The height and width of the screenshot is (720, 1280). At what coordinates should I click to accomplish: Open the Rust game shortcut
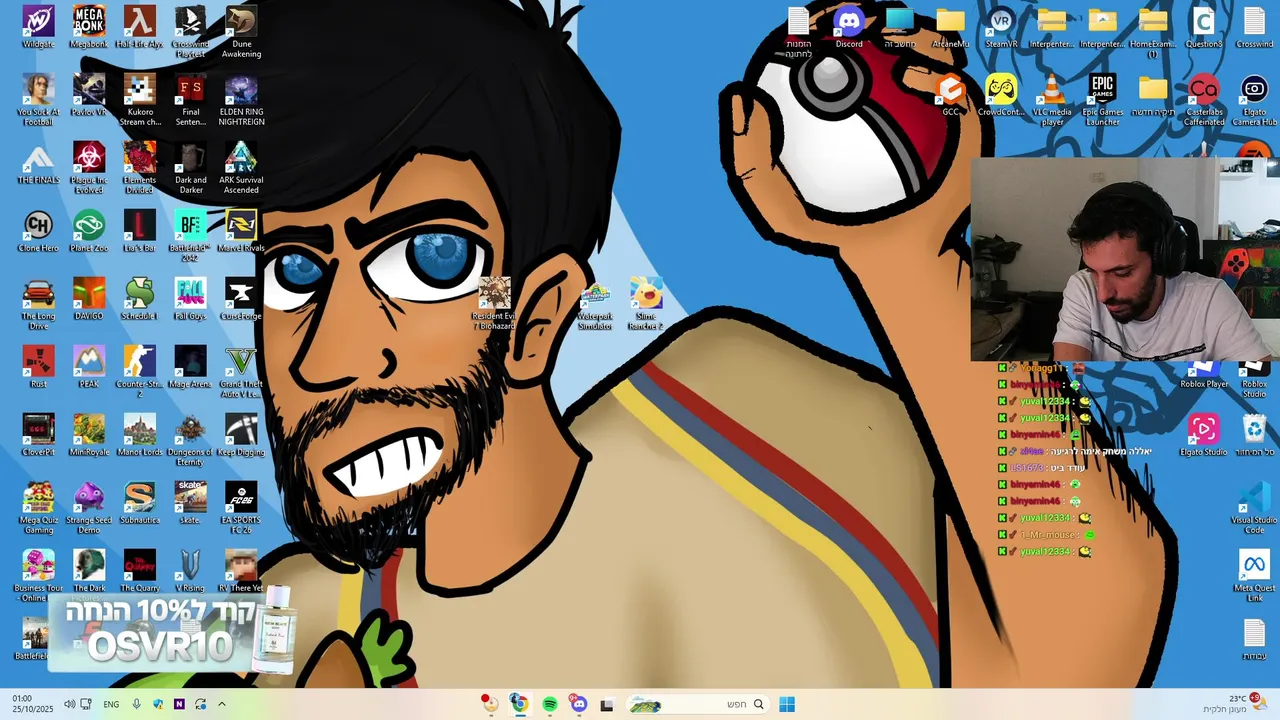(x=38, y=367)
